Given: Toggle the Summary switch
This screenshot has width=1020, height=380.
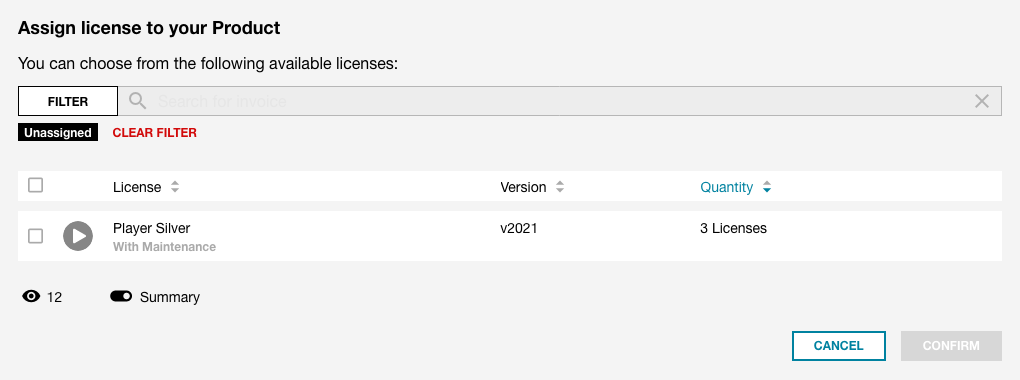Looking at the screenshot, I should pos(121,297).
